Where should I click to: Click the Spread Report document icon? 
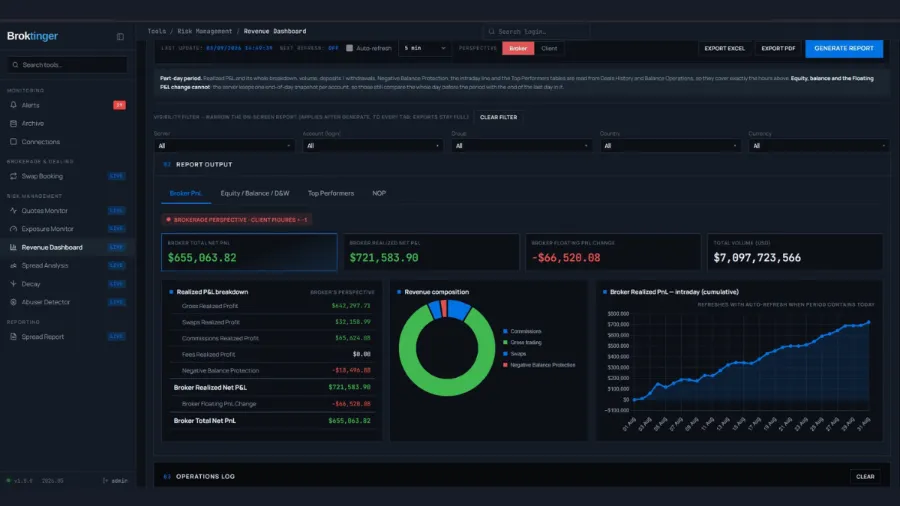(x=13, y=337)
